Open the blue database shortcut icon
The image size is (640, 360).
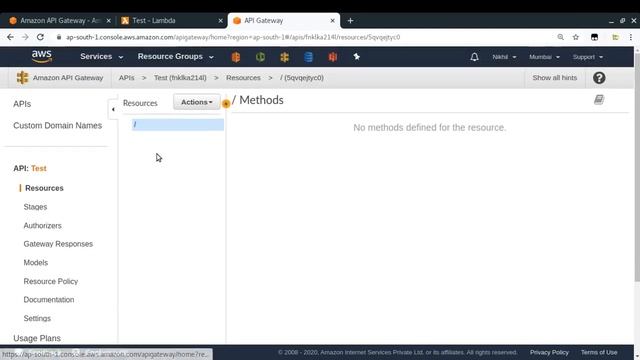coord(309,57)
